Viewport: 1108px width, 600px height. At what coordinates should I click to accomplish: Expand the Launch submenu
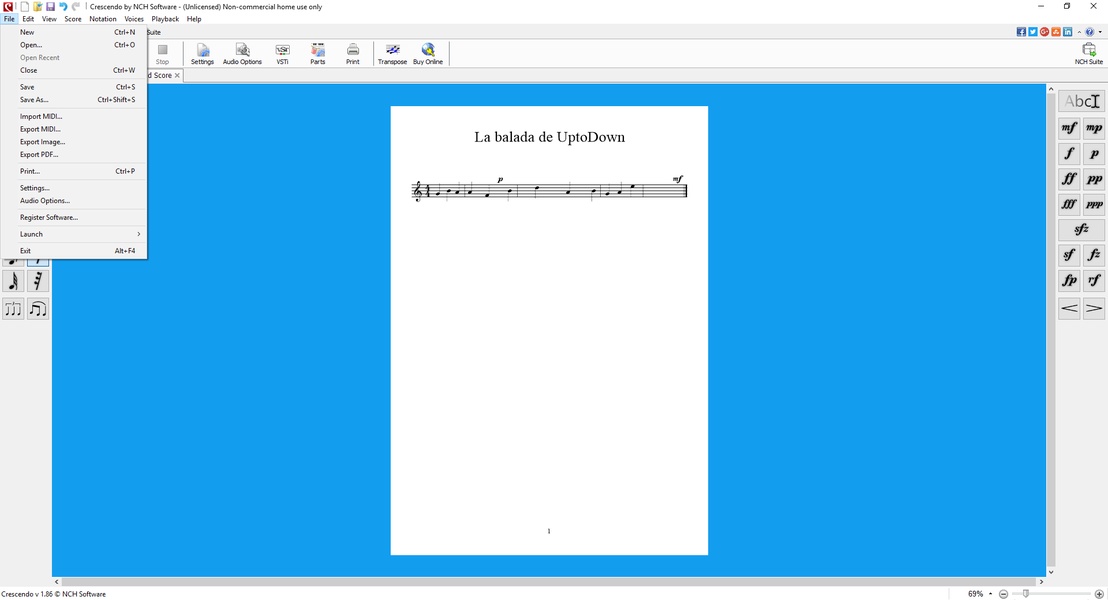coord(74,234)
